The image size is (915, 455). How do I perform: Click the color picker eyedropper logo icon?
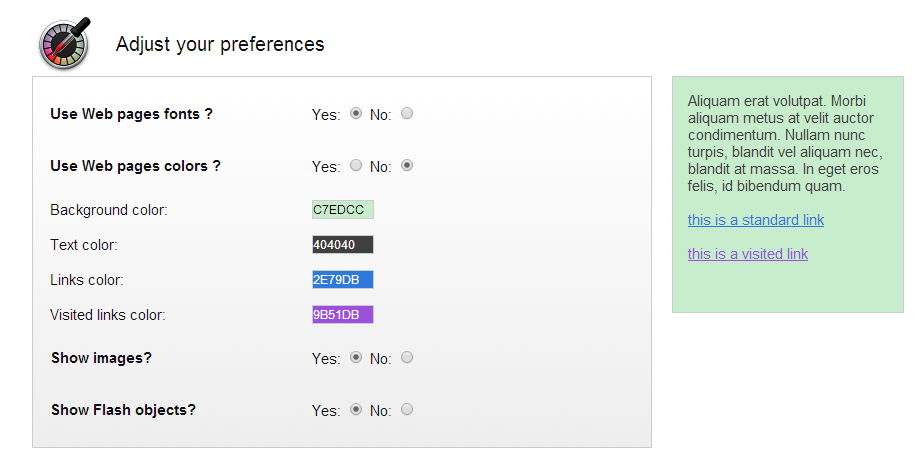(x=65, y=45)
